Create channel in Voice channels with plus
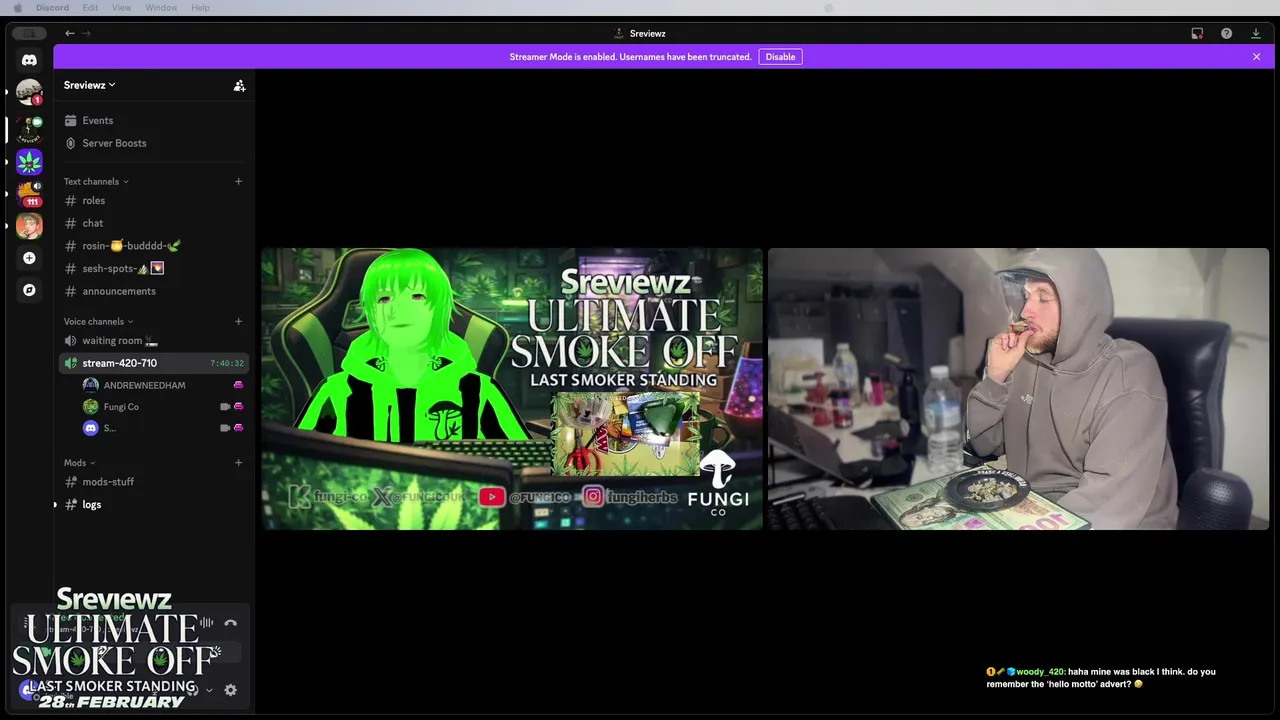The image size is (1280, 720). click(238, 321)
